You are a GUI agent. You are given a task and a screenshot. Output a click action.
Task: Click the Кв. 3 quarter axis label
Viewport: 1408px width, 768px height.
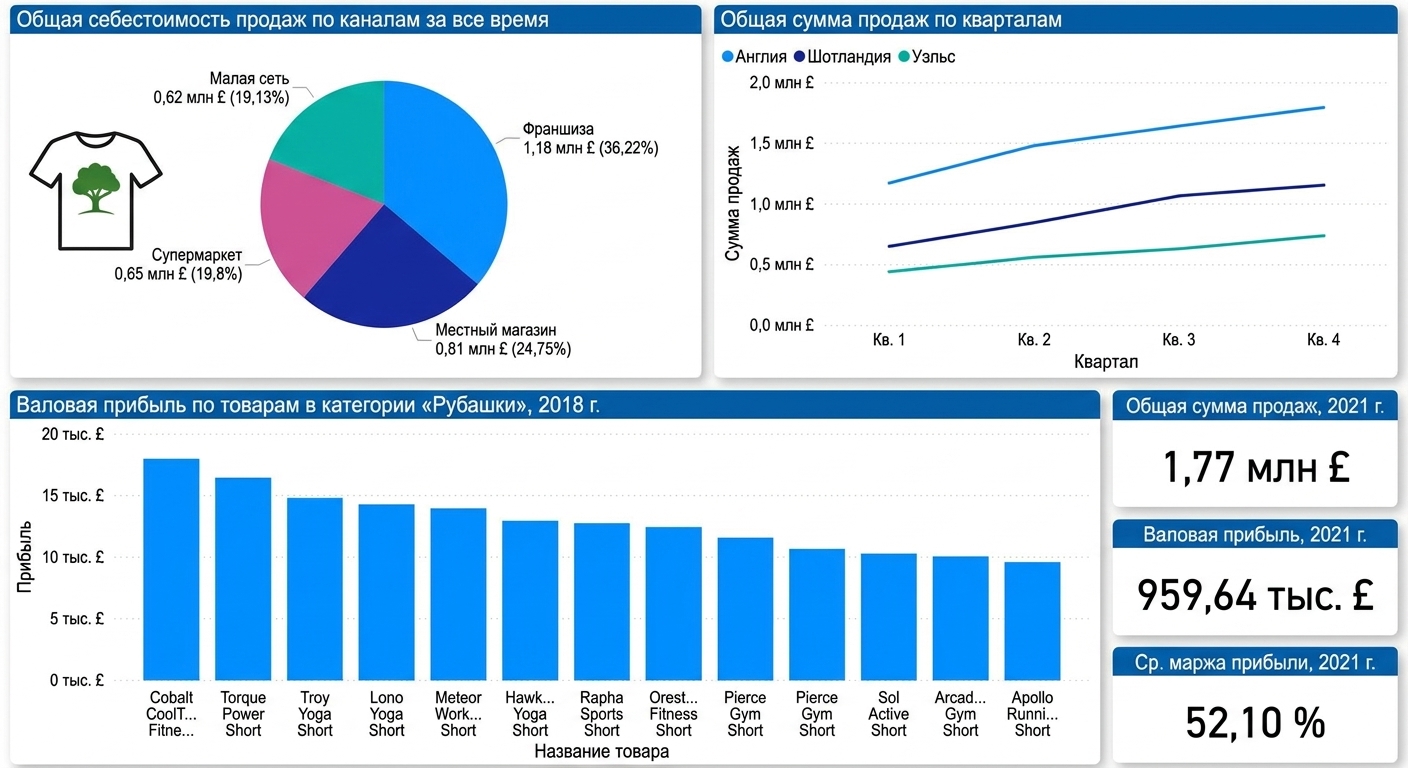(1179, 340)
